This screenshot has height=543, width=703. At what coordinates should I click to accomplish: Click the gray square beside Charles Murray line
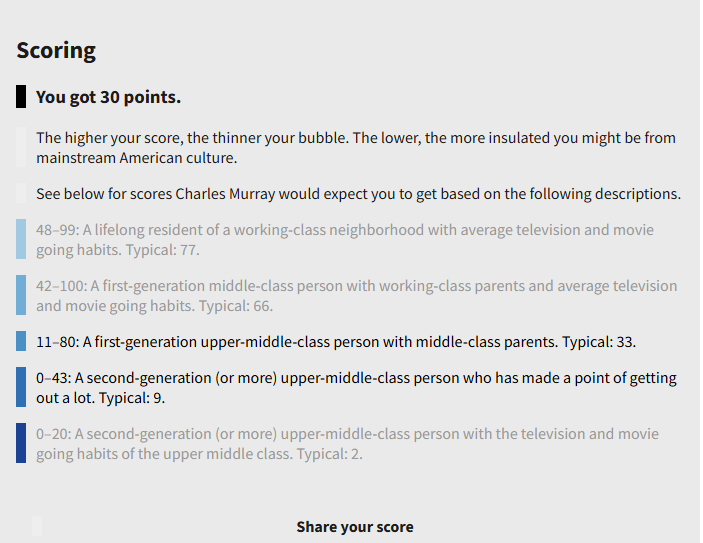point(21,193)
